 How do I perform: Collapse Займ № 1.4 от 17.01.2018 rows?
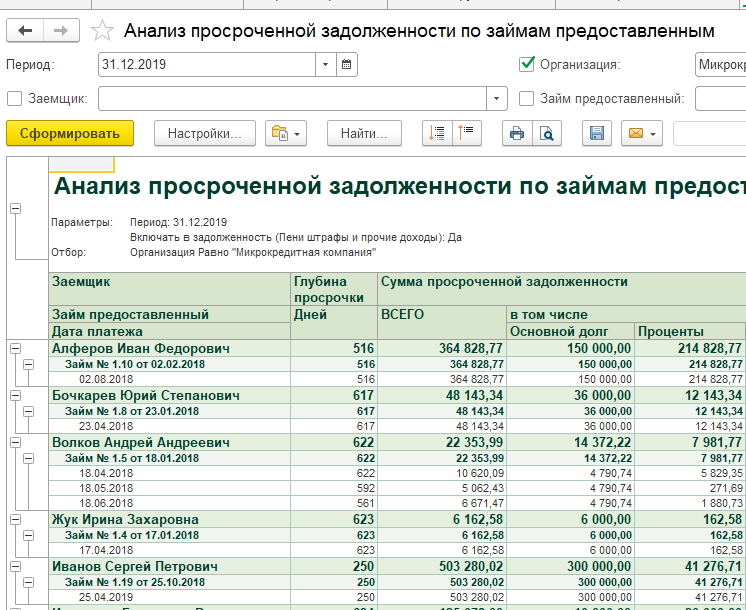click(29, 535)
